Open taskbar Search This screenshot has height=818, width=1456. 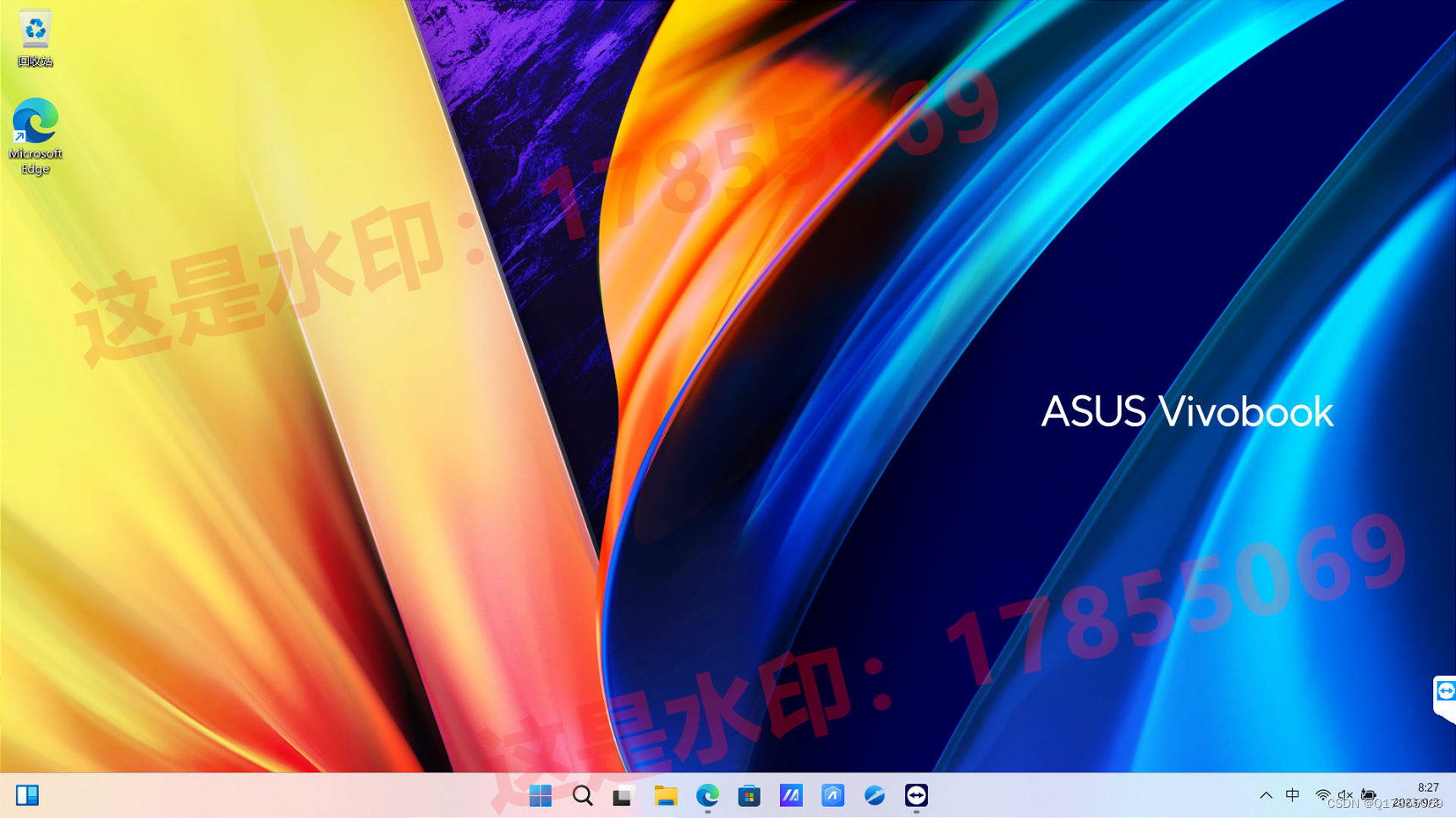coord(582,795)
